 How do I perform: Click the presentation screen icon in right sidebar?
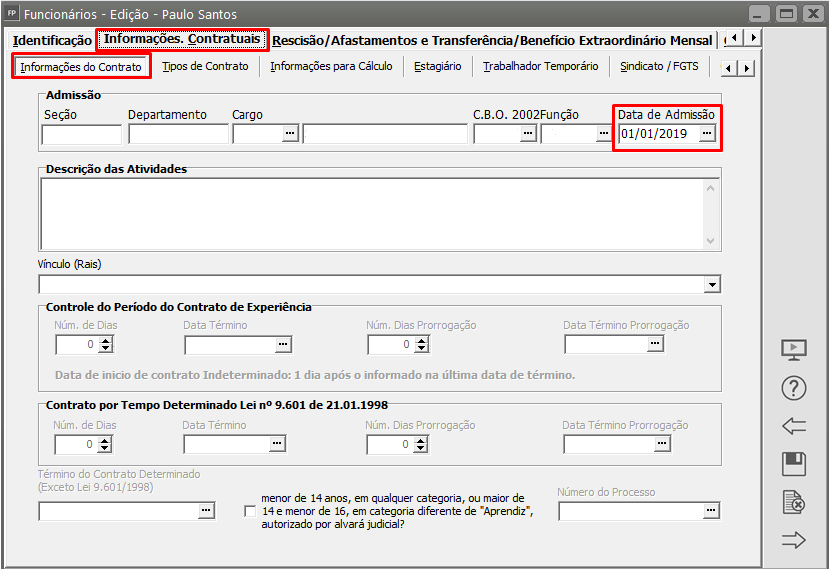793,350
